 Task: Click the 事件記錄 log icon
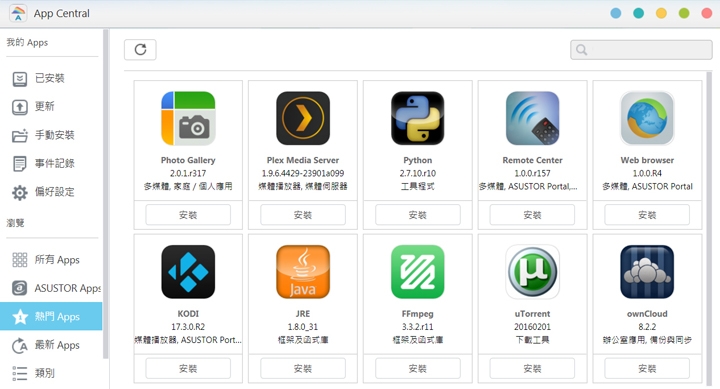point(20,164)
